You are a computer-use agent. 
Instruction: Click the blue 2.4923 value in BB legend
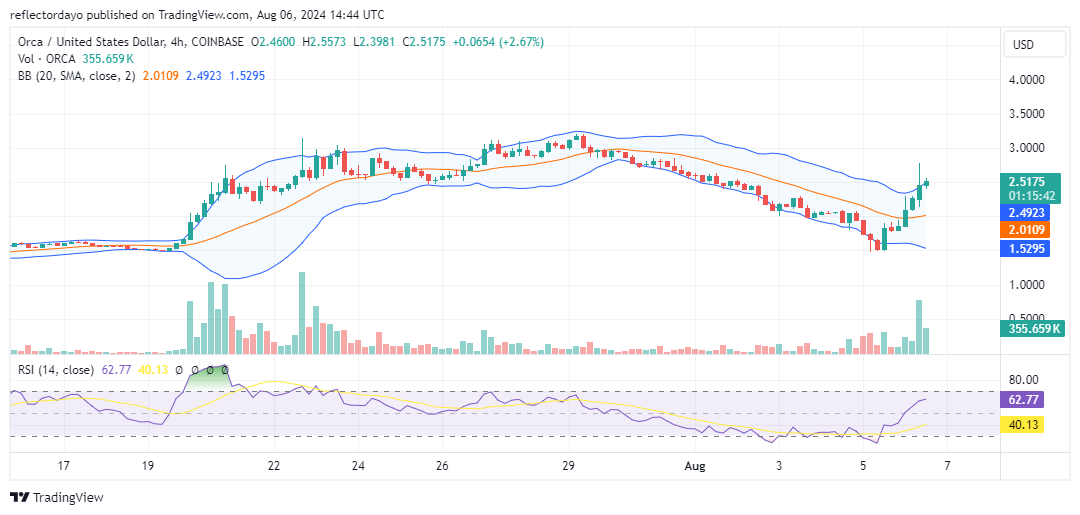(x=202, y=76)
